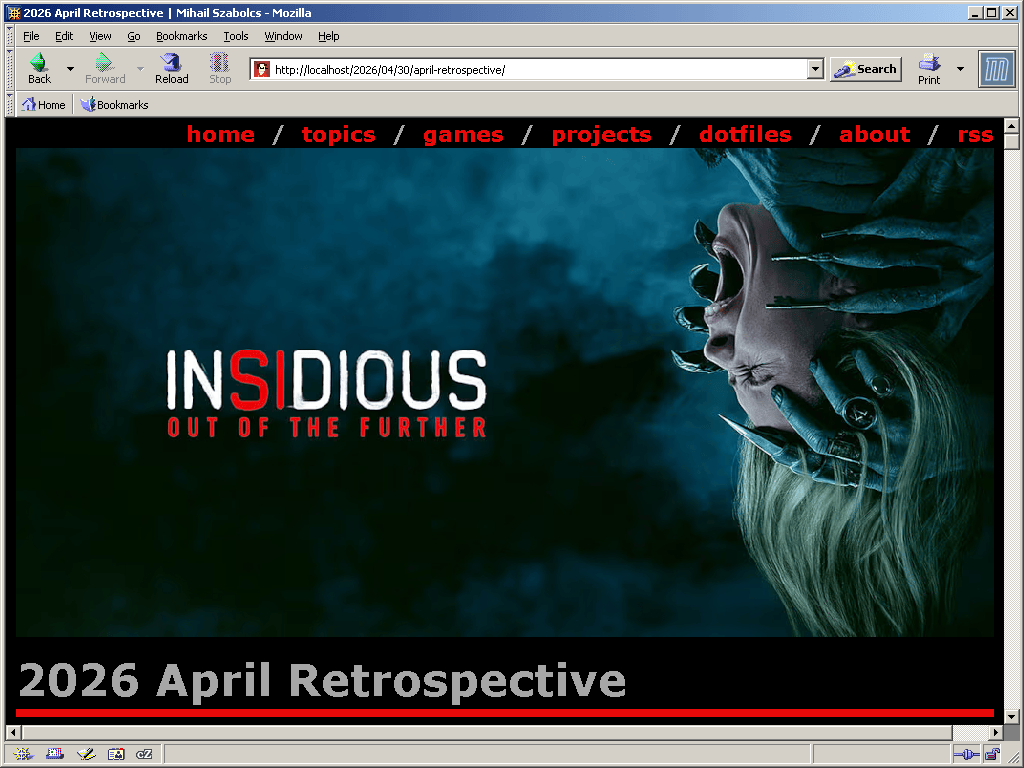Open Bookmarks on the personal toolbar
Viewport: 1024px width, 768px height.
[115, 104]
